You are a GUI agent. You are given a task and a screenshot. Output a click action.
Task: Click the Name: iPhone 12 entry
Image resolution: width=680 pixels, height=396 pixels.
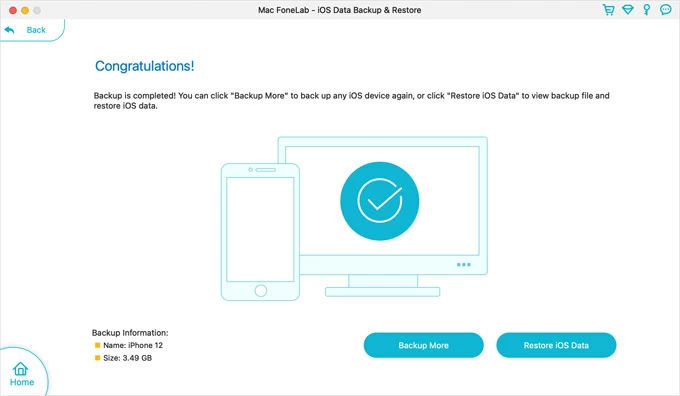[133, 345]
